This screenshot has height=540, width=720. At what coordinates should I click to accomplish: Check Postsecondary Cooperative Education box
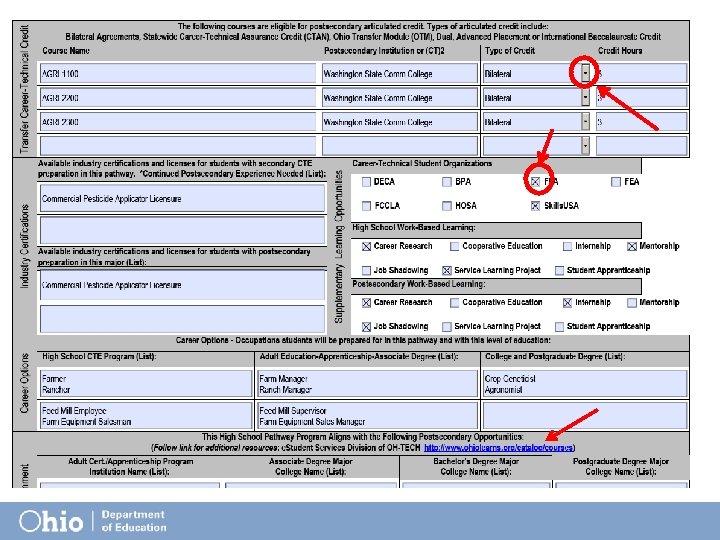point(455,303)
